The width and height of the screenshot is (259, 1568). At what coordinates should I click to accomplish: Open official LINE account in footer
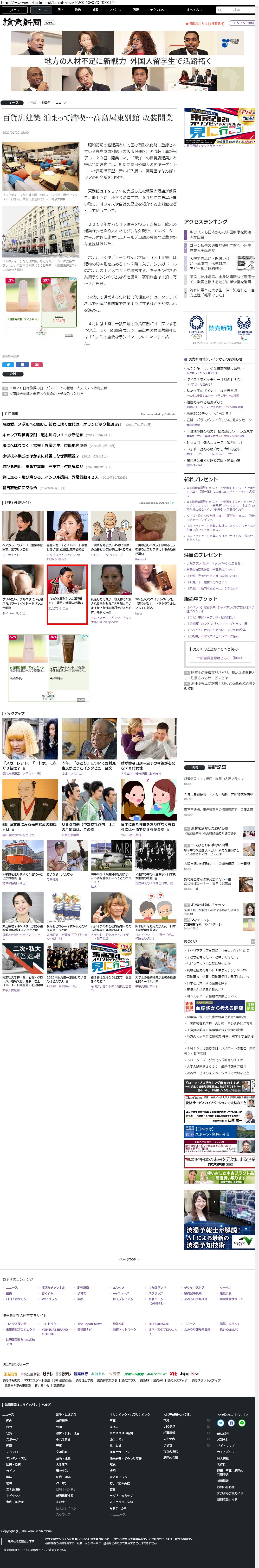click(x=241, y=1423)
